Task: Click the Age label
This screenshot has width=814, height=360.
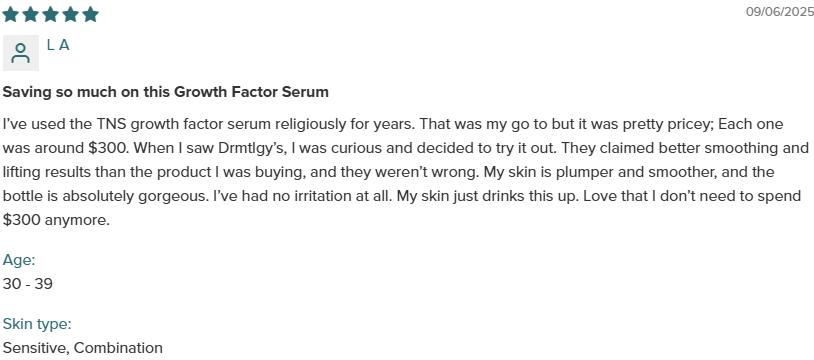Action: pos(19,260)
